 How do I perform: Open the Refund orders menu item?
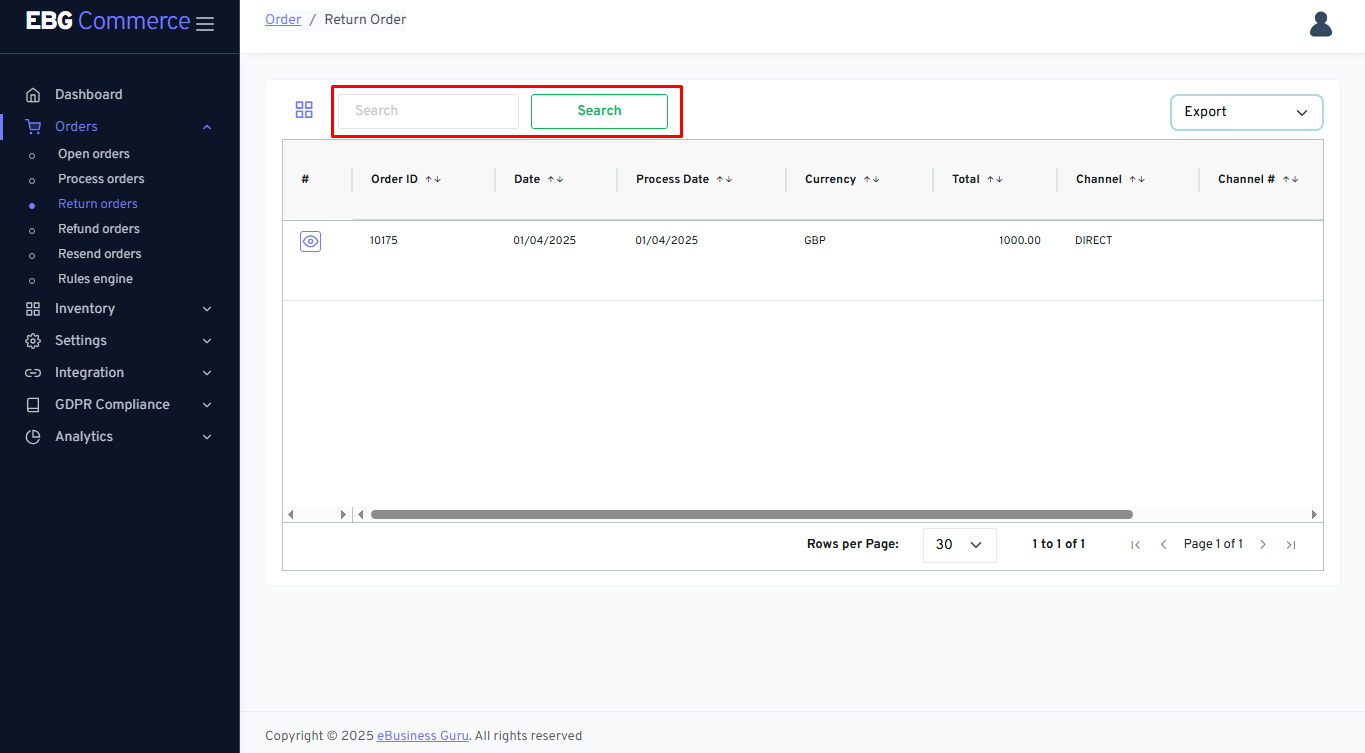point(99,229)
